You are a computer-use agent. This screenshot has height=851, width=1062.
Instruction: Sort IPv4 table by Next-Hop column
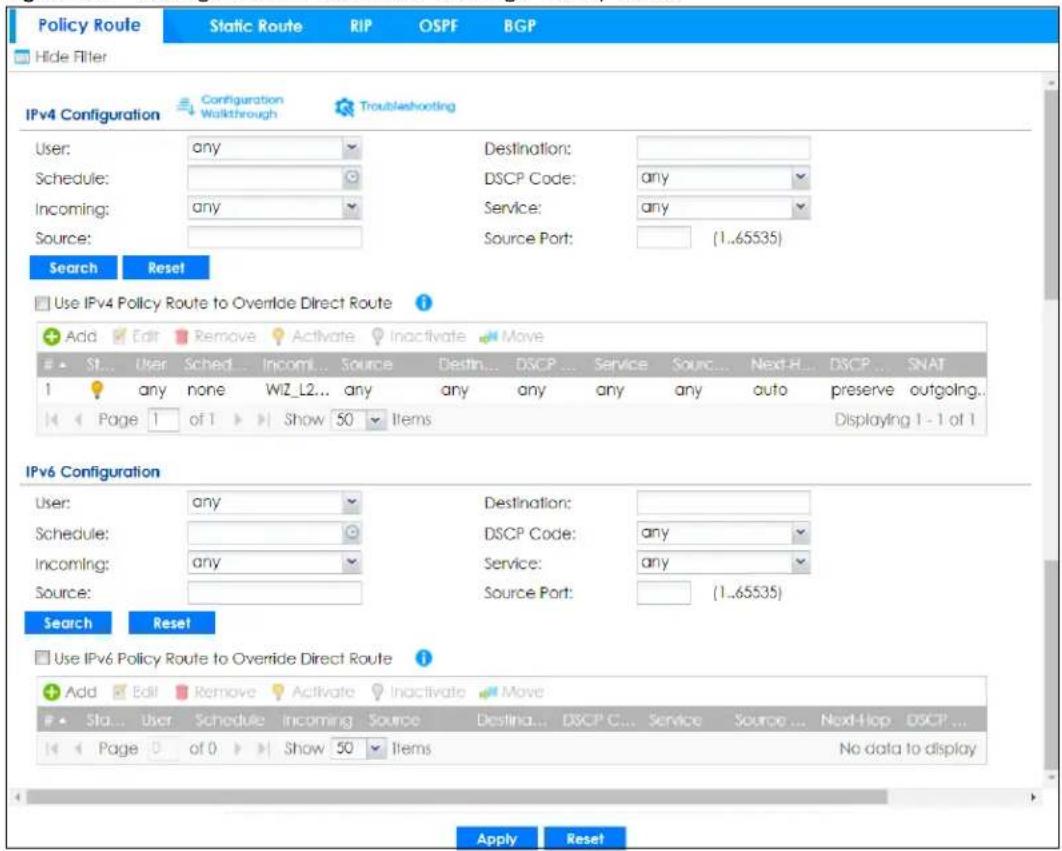coord(782,365)
